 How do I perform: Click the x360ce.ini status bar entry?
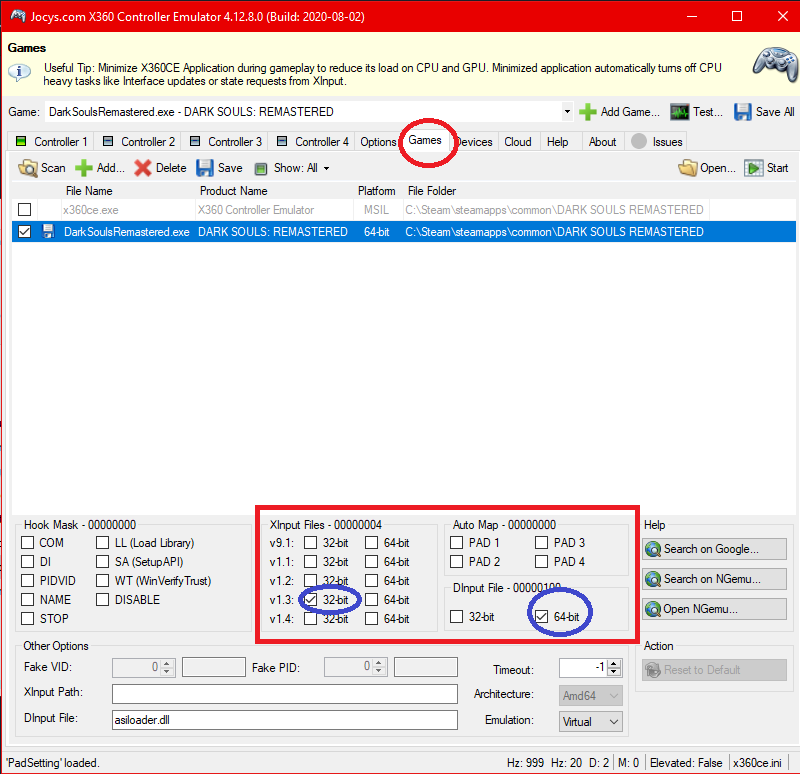click(757, 763)
